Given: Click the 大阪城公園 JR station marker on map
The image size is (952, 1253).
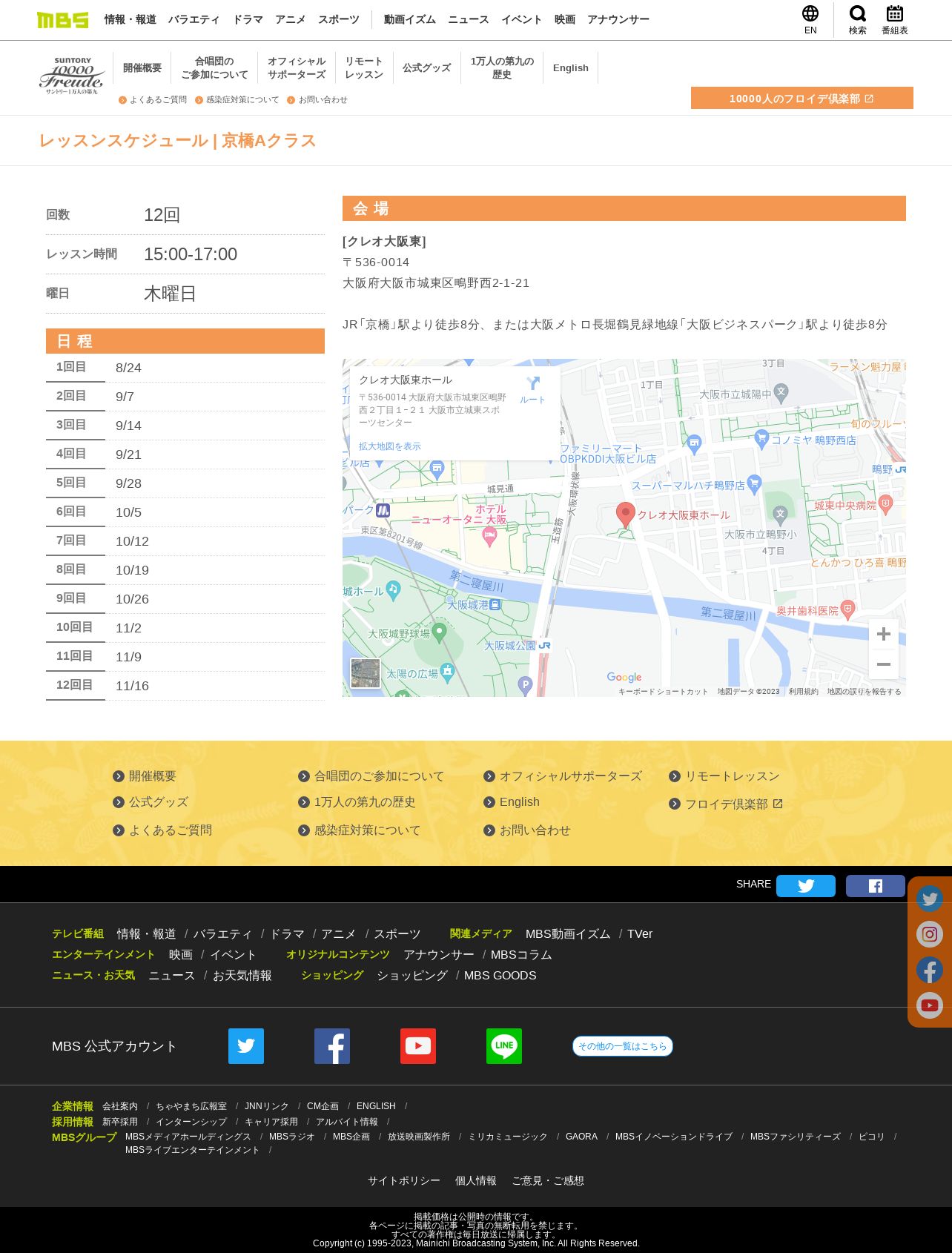Looking at the screenshot, I should [x=545, y=646].
